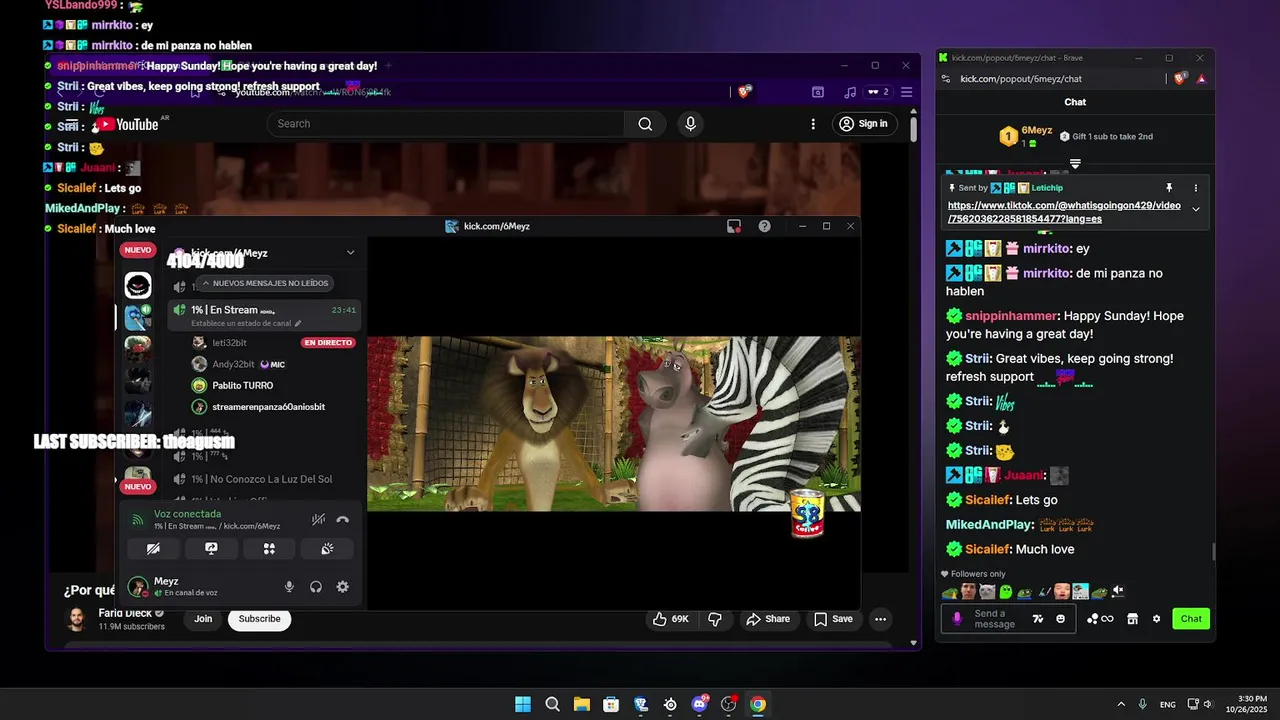The image size is (1280, 720).
Task: Unpin message via pin icon in Kick chat
Action: pyautogui.click(x=1169, y=188)
